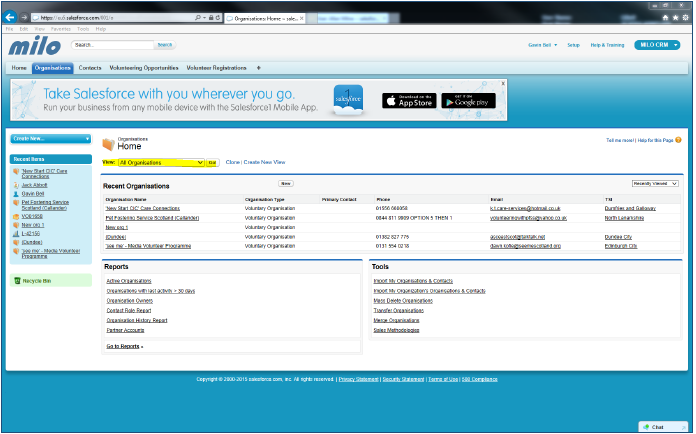Open the browser File menu
Screen dimensions: 696x434
coord(9,29)
